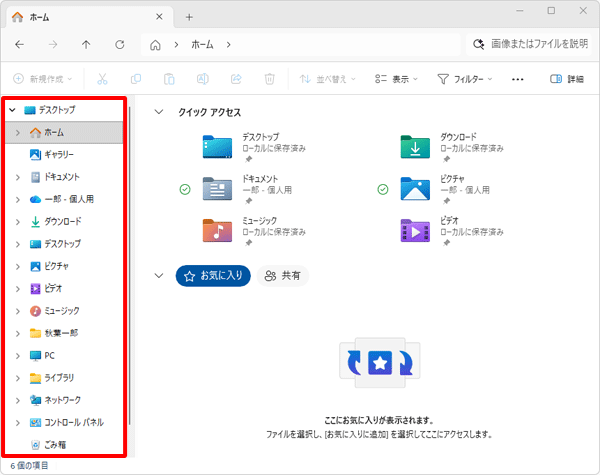The width and height of the screenshot is (600, 475).
Task: Click the Copy toolbar icon
Action: [x=136, y=79]
